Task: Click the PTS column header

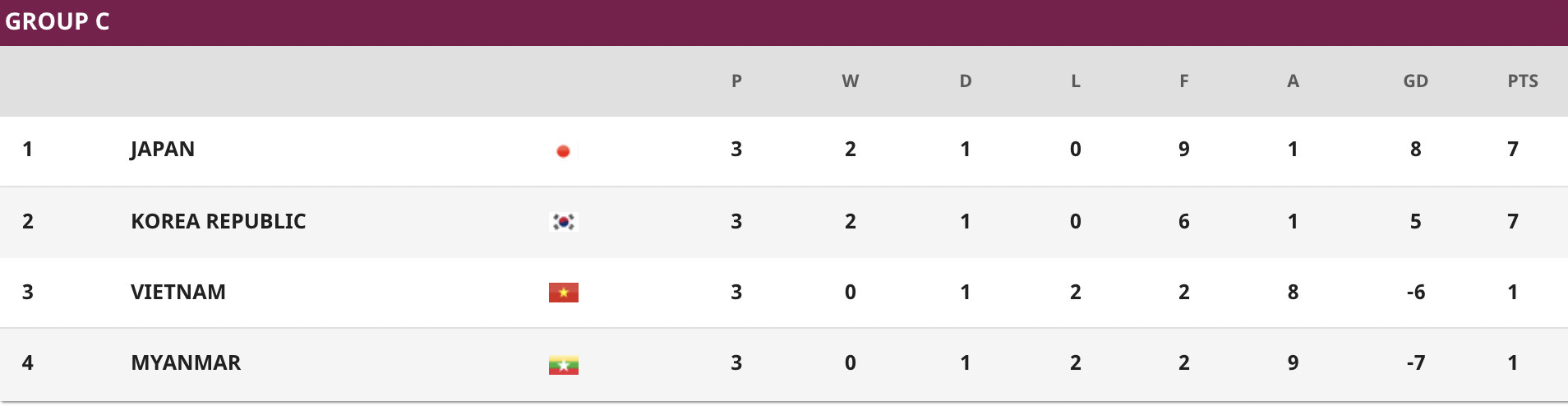Action: click(1523, 81)
